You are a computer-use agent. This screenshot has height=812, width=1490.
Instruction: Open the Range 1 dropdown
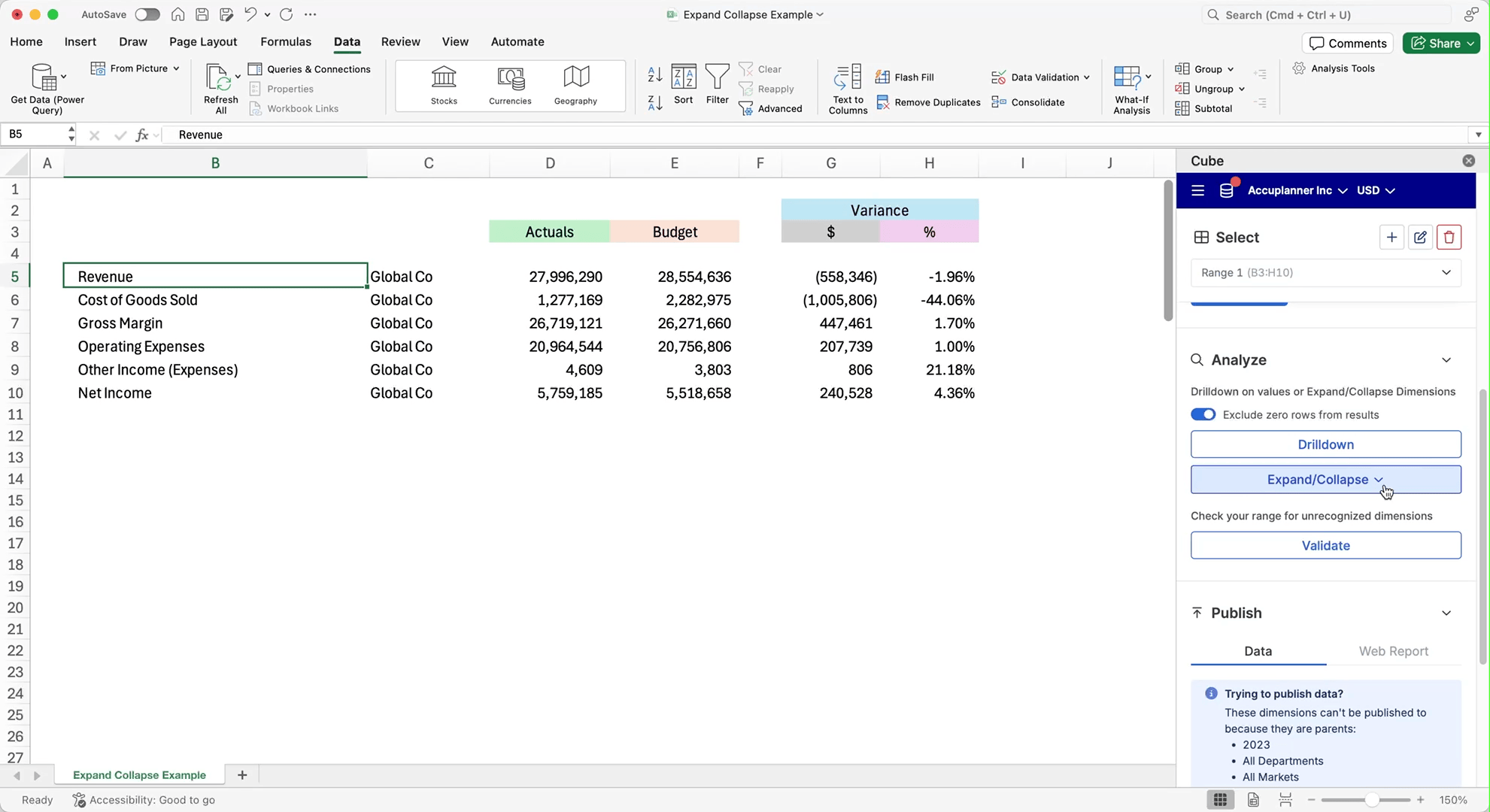(x=1325, y=273)
